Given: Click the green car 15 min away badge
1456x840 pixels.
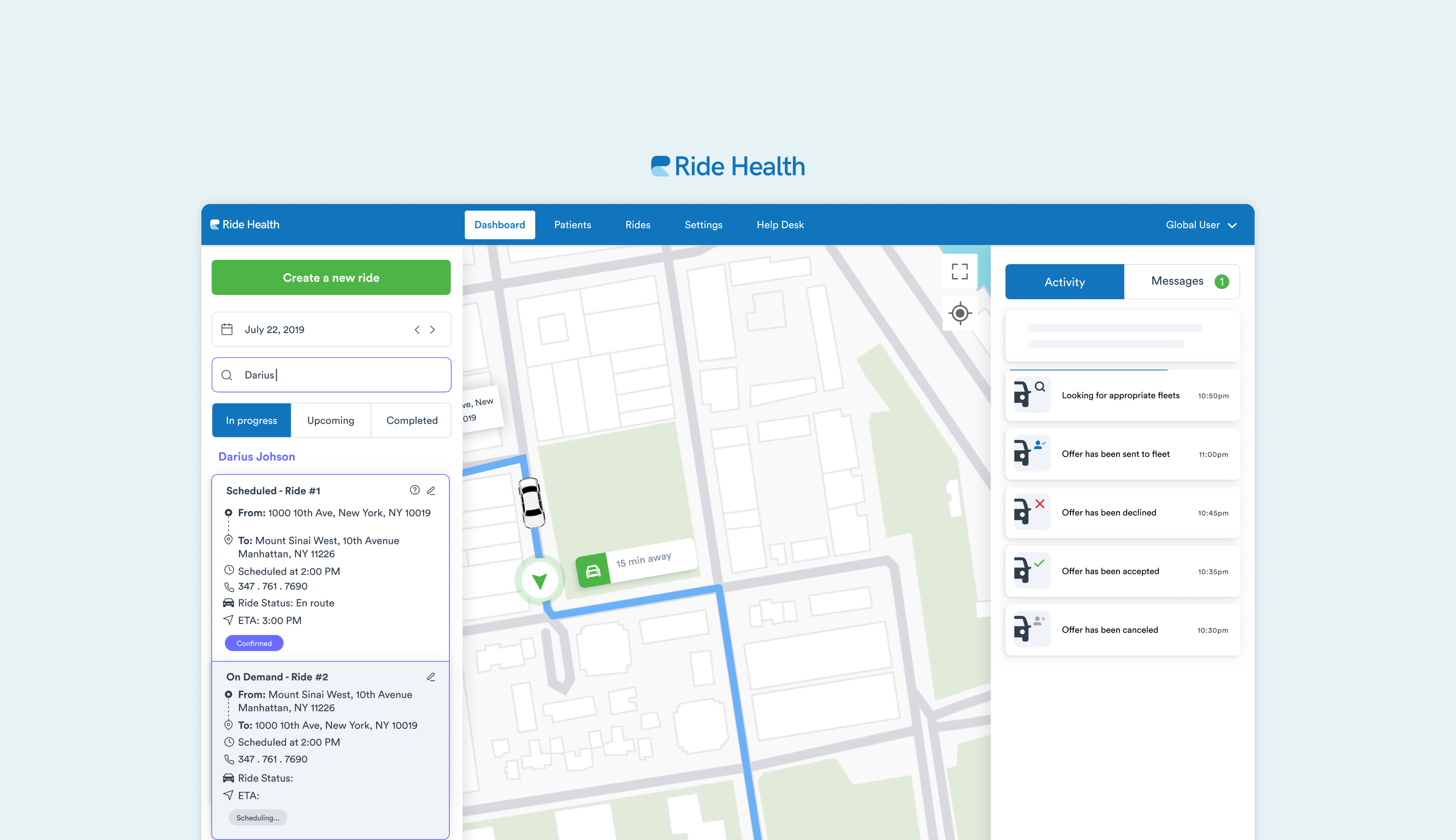Looking at the screenshot, I should (593, 571).
